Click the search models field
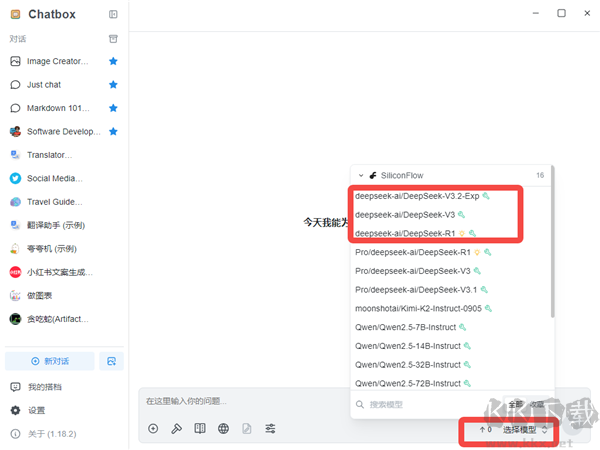Screen dimensions: 600x450 (x=429, y=405)
